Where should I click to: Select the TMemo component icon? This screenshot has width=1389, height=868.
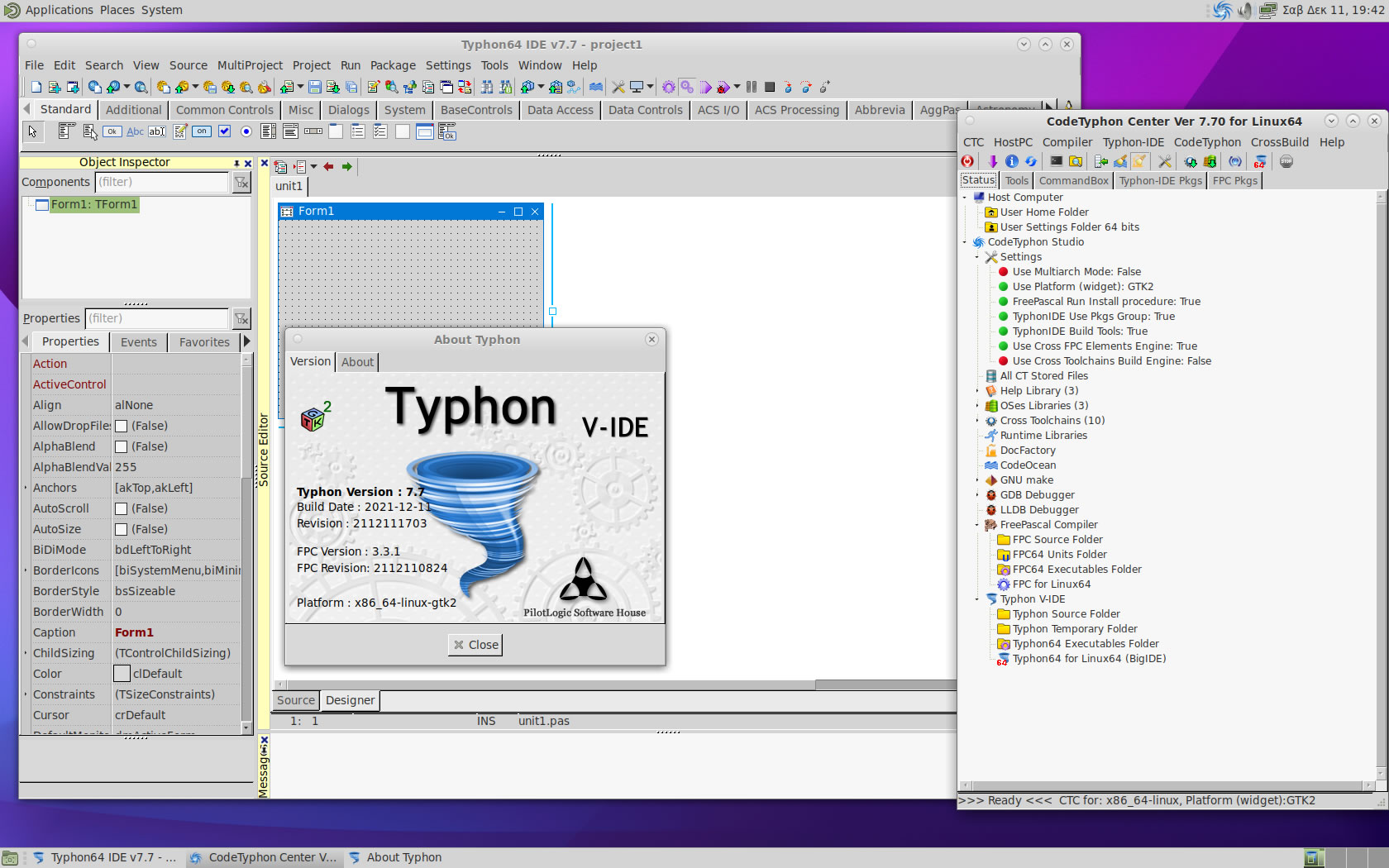(179, 131)
